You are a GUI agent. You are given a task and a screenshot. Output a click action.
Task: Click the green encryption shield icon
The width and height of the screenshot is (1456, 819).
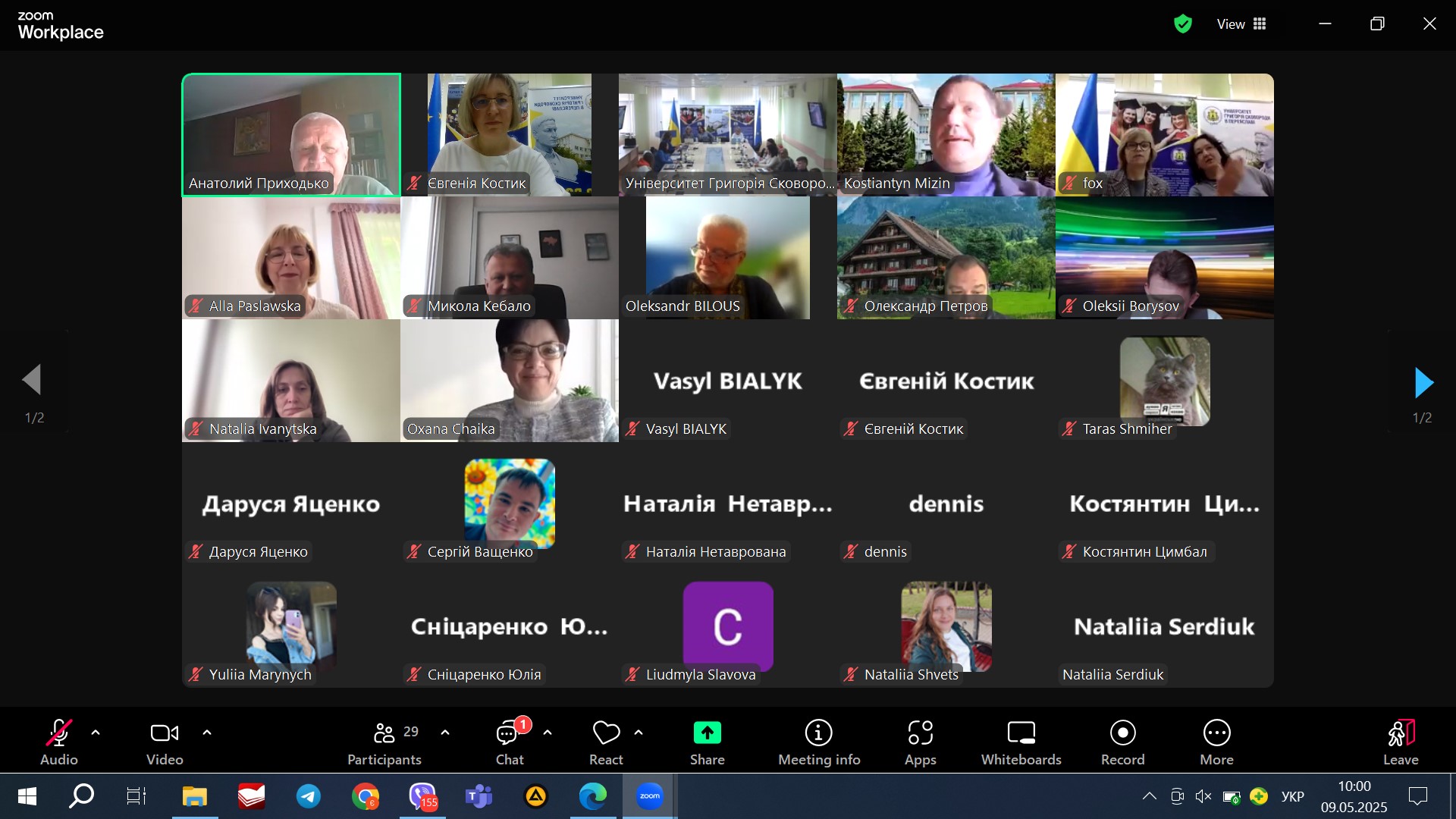pos(1183,24)
